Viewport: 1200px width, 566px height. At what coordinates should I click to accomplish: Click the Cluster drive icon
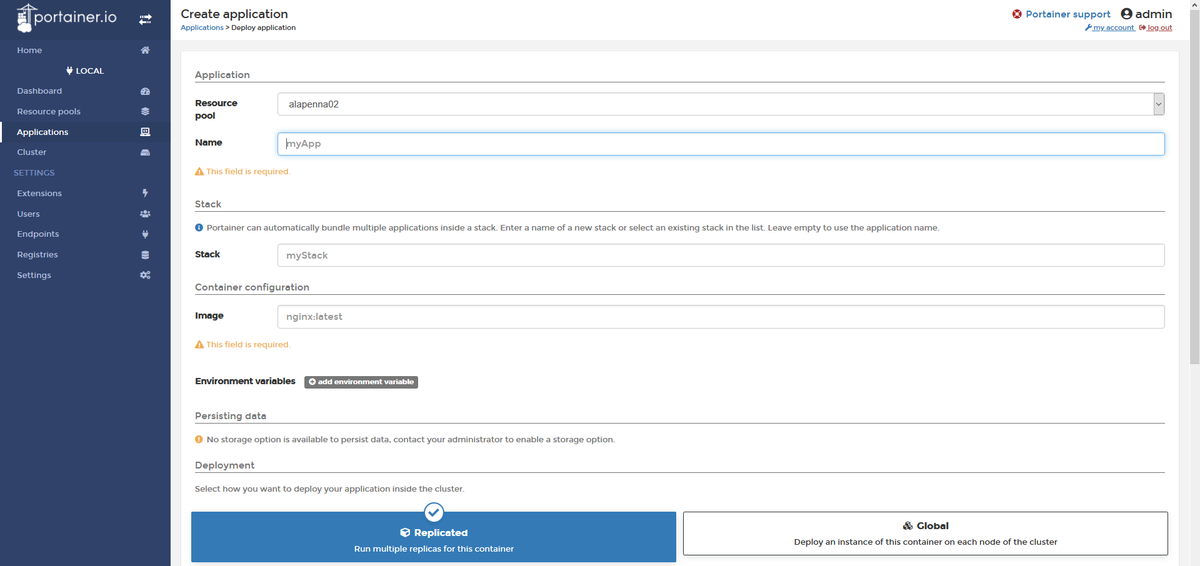145,152
